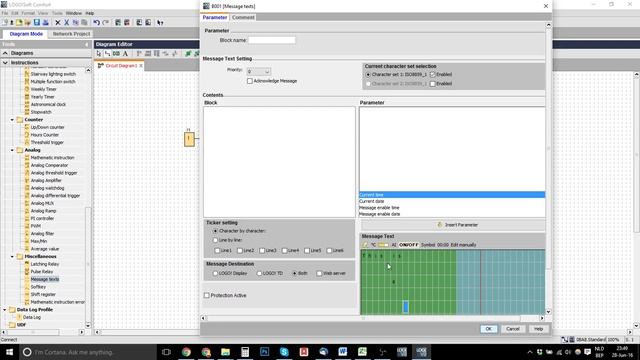This screenshot has width=640, height=360.
Task: Open File Explorer from the taskbar
Action: (225, 352)
